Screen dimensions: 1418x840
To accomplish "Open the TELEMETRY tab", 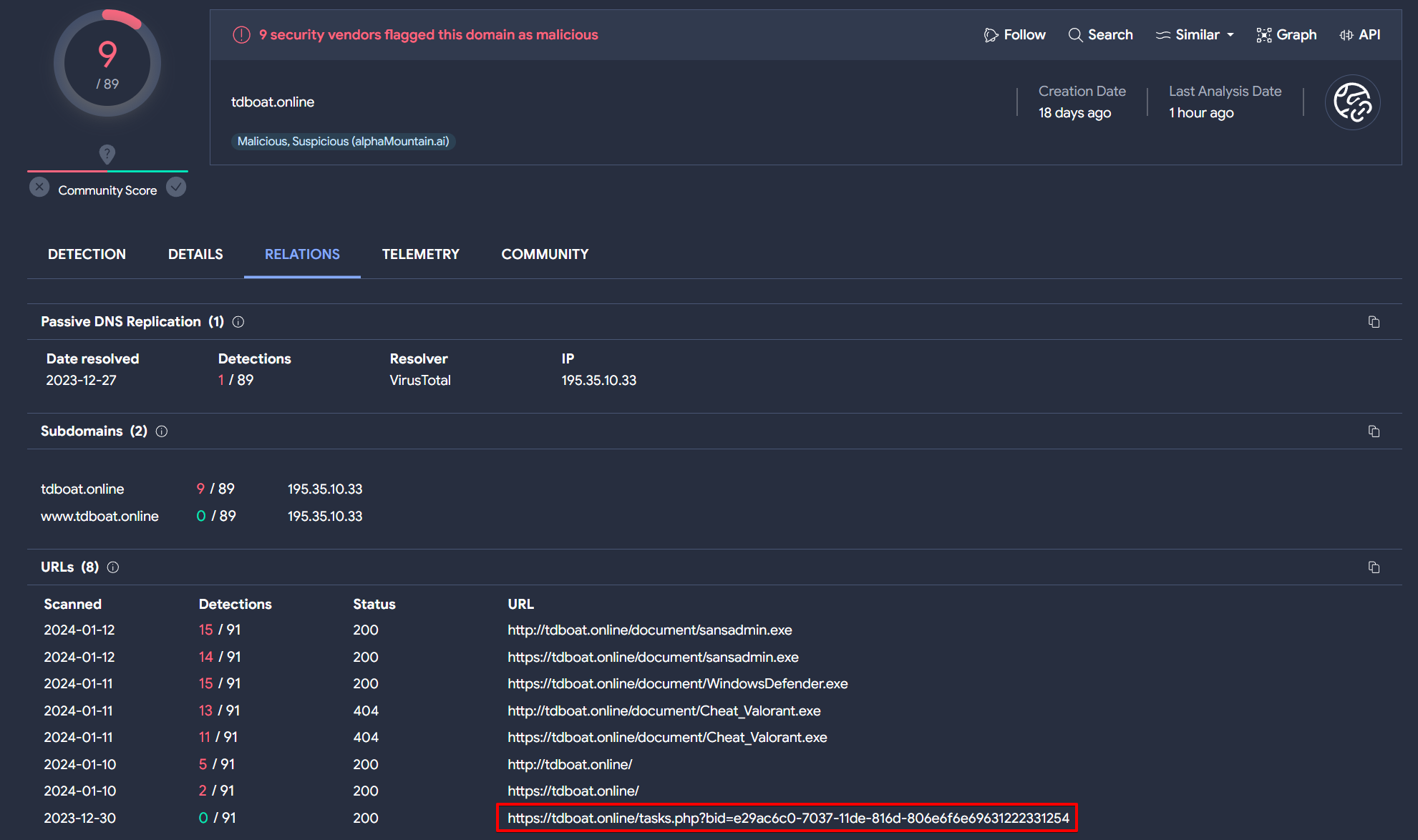I will click(420, 255).
